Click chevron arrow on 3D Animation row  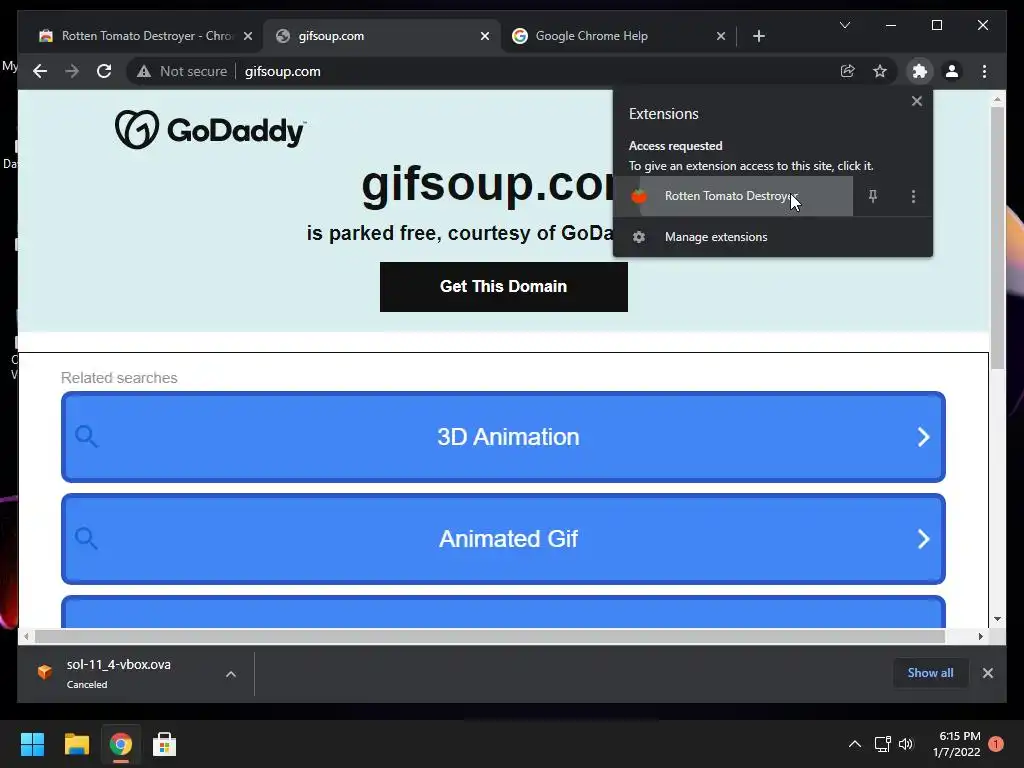click(x=923, y=437)
